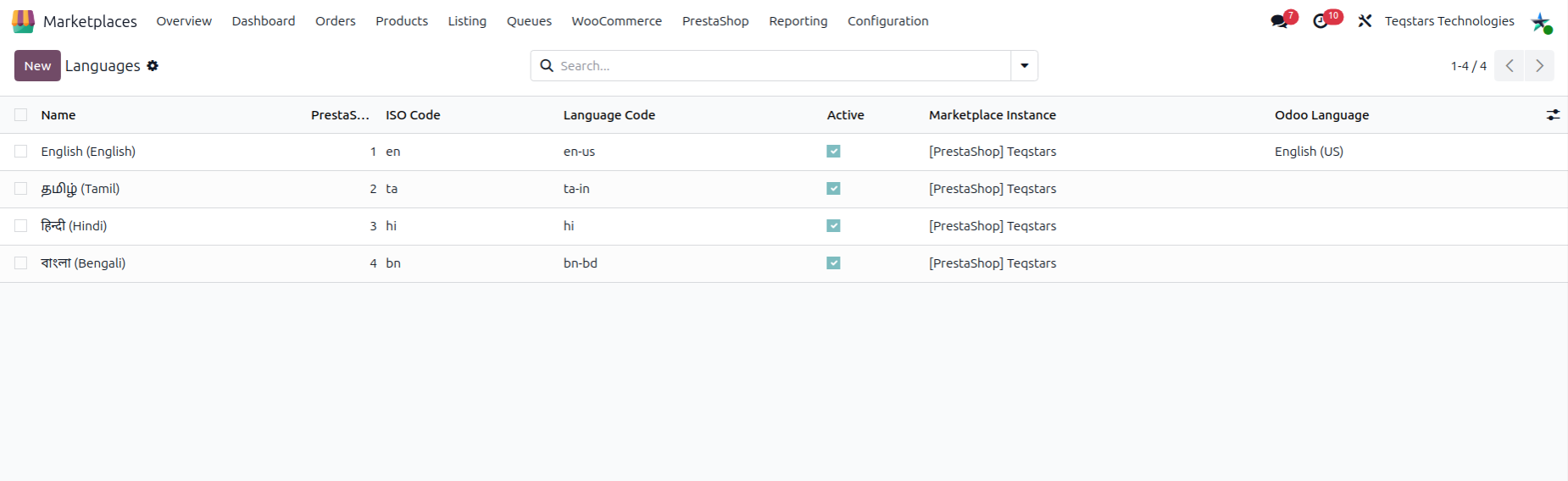Select the Hindi row checkbox
The image size is (1568, 481).
(x=21, y=226)
